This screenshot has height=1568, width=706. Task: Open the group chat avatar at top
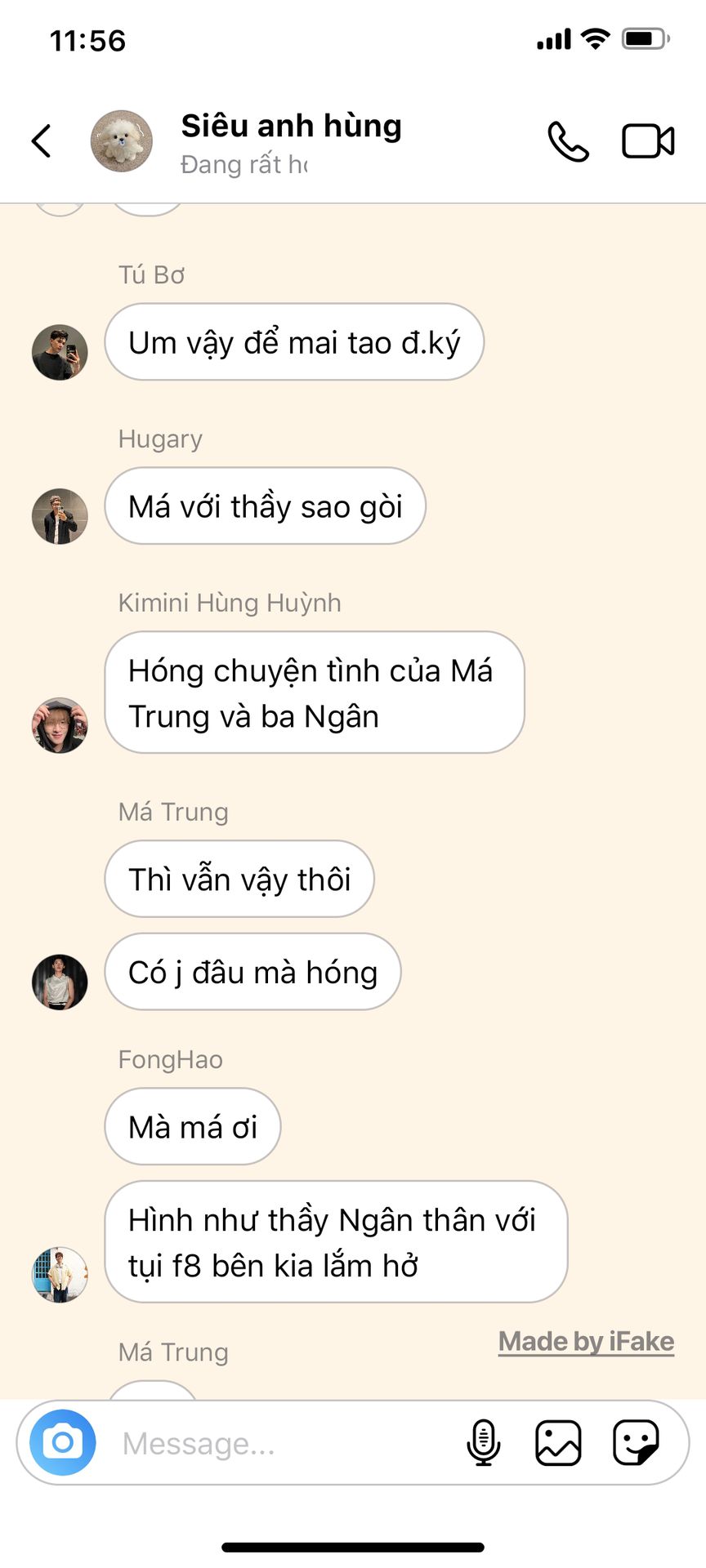click(121, 141)
